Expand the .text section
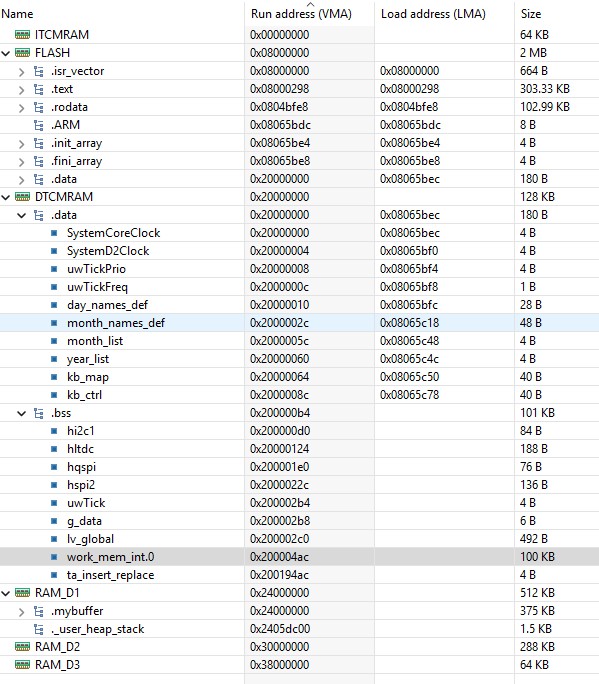 21,89
